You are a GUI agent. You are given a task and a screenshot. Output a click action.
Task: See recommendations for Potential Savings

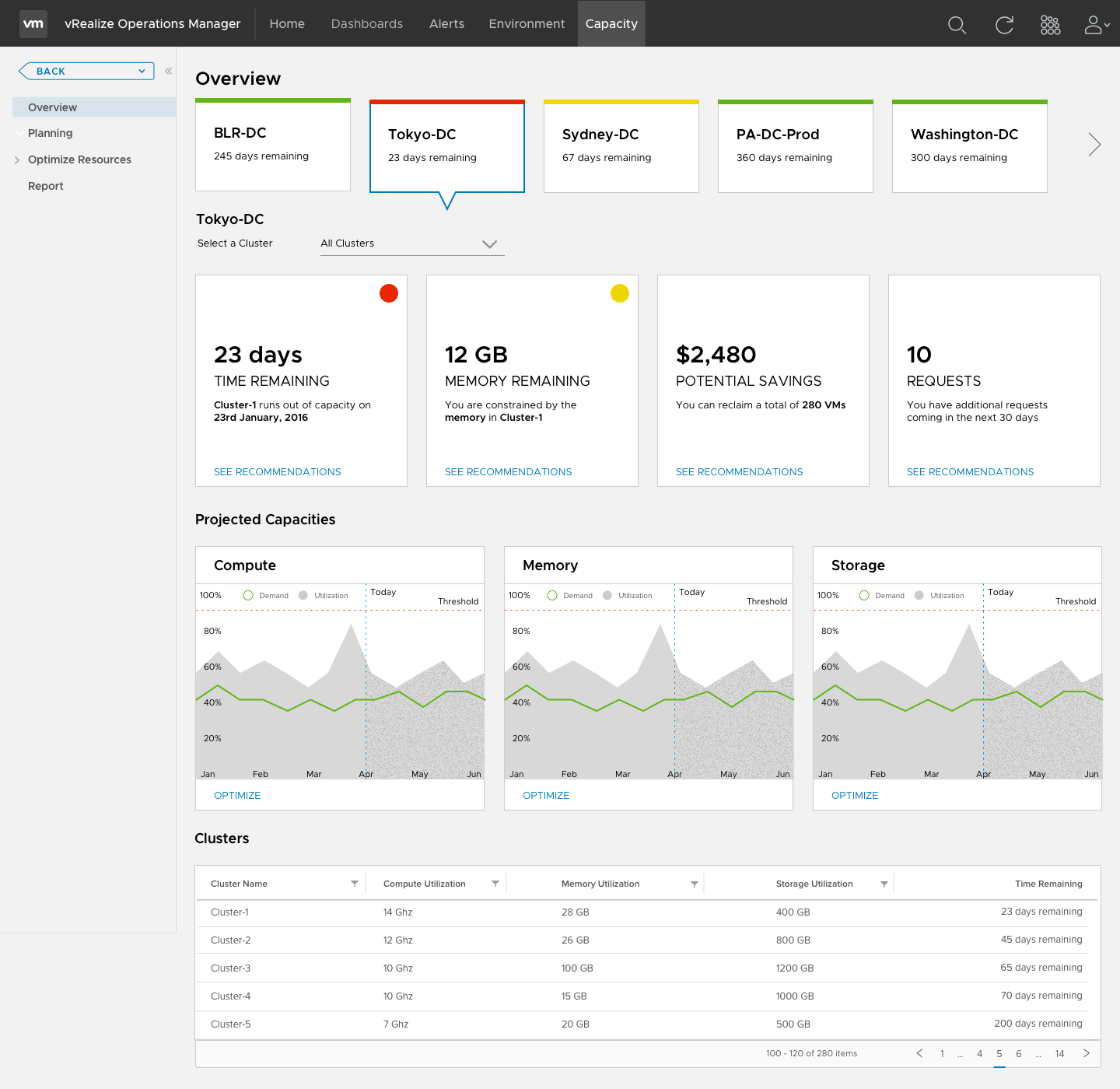coord(739,472)
